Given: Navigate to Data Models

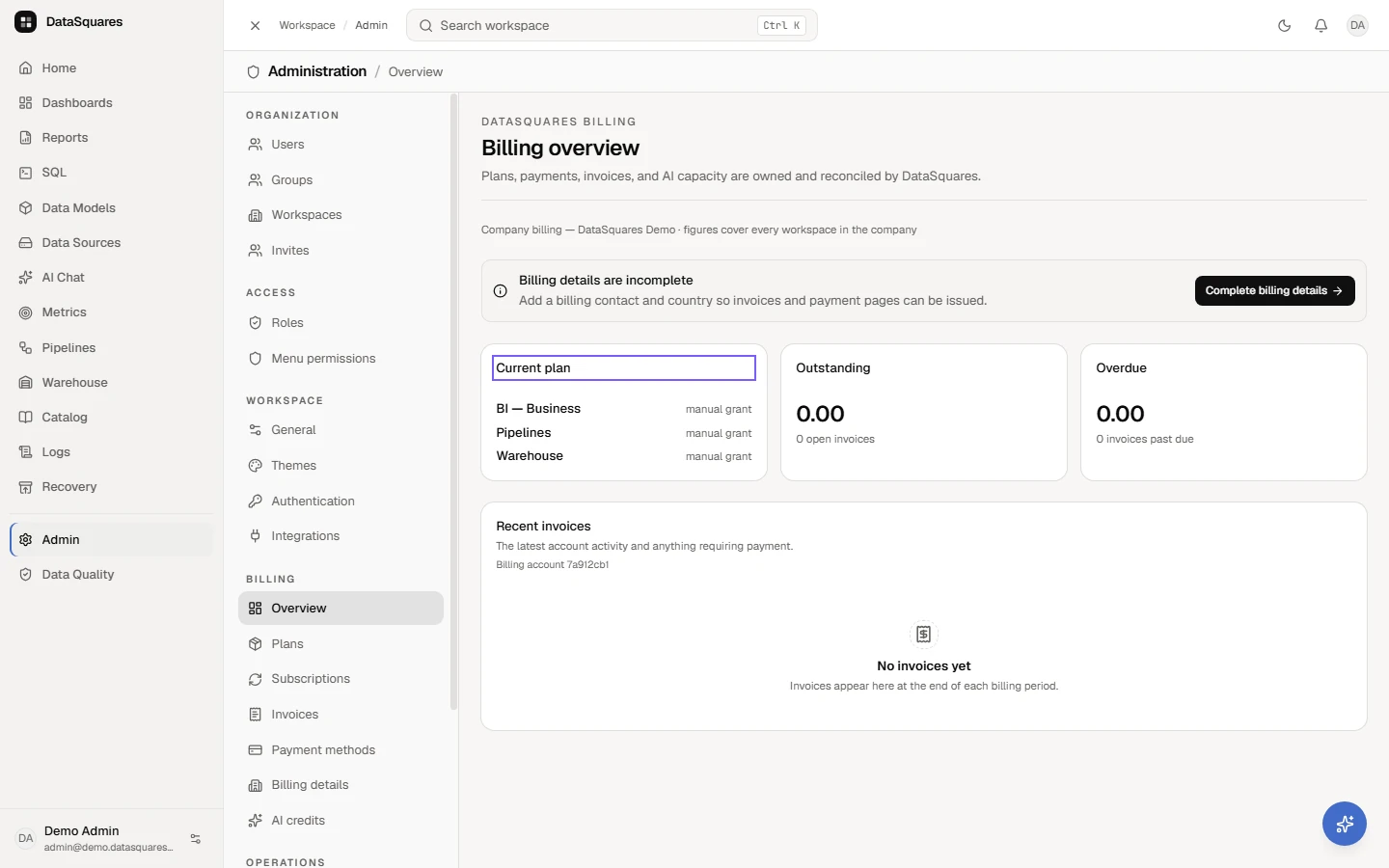Looking at the screenshot, I should (111, 208).
